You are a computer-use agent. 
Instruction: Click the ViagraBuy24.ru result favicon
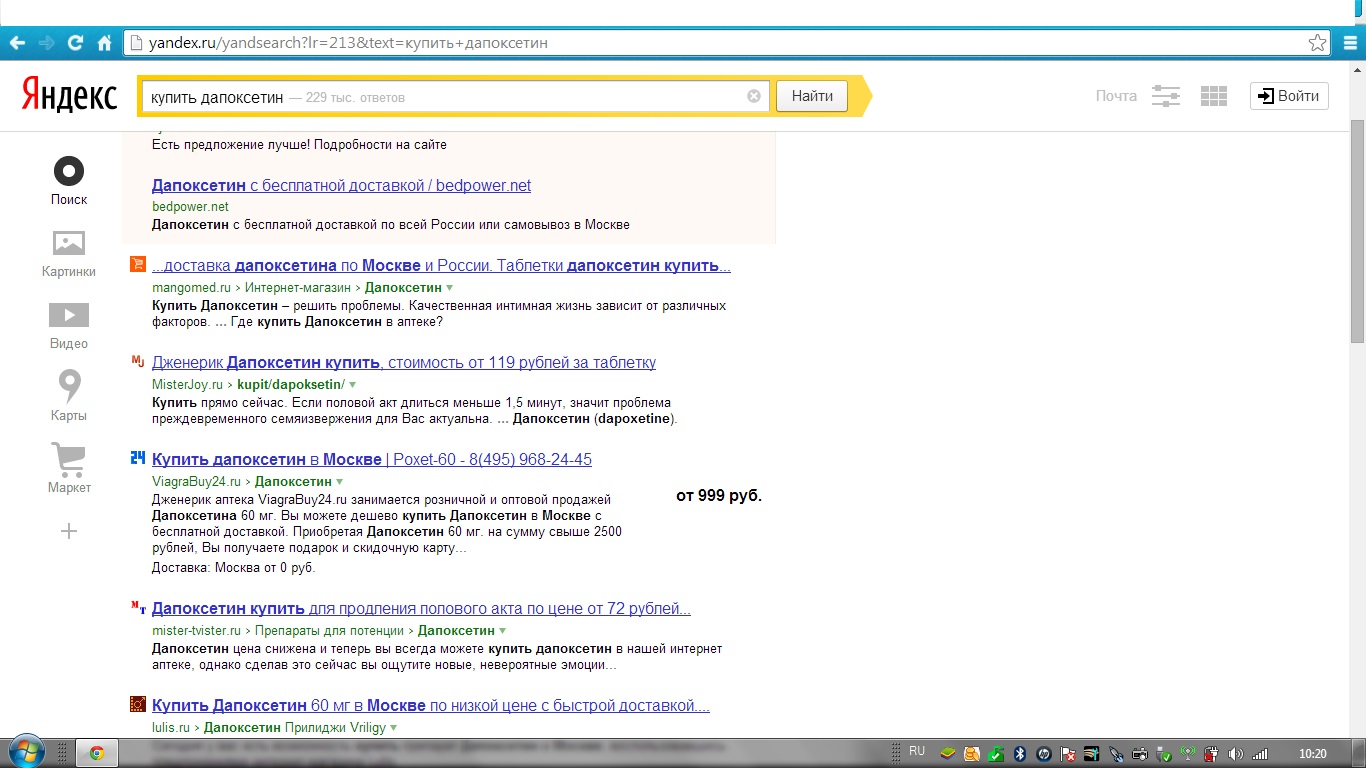click(138, 458)
